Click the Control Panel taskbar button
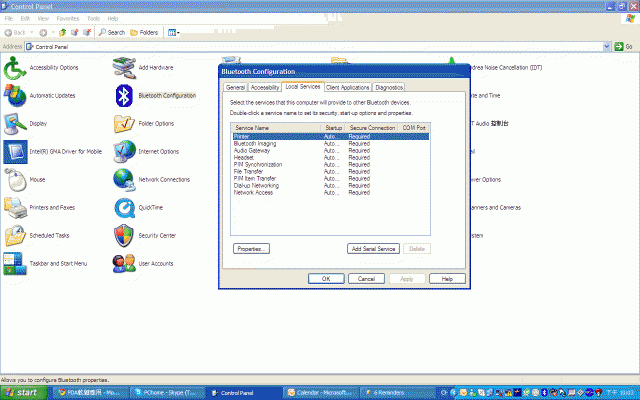Image resolution: width=640 pixels, height=400 pixels. pyautogui.click(x=245, y=393)
